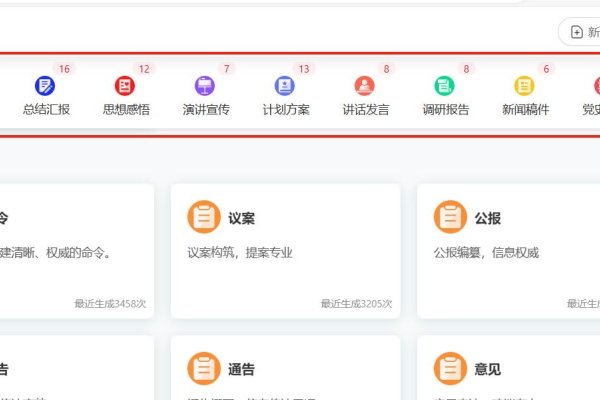
Task: Click the badge showing 6
Action: point(546,69)
